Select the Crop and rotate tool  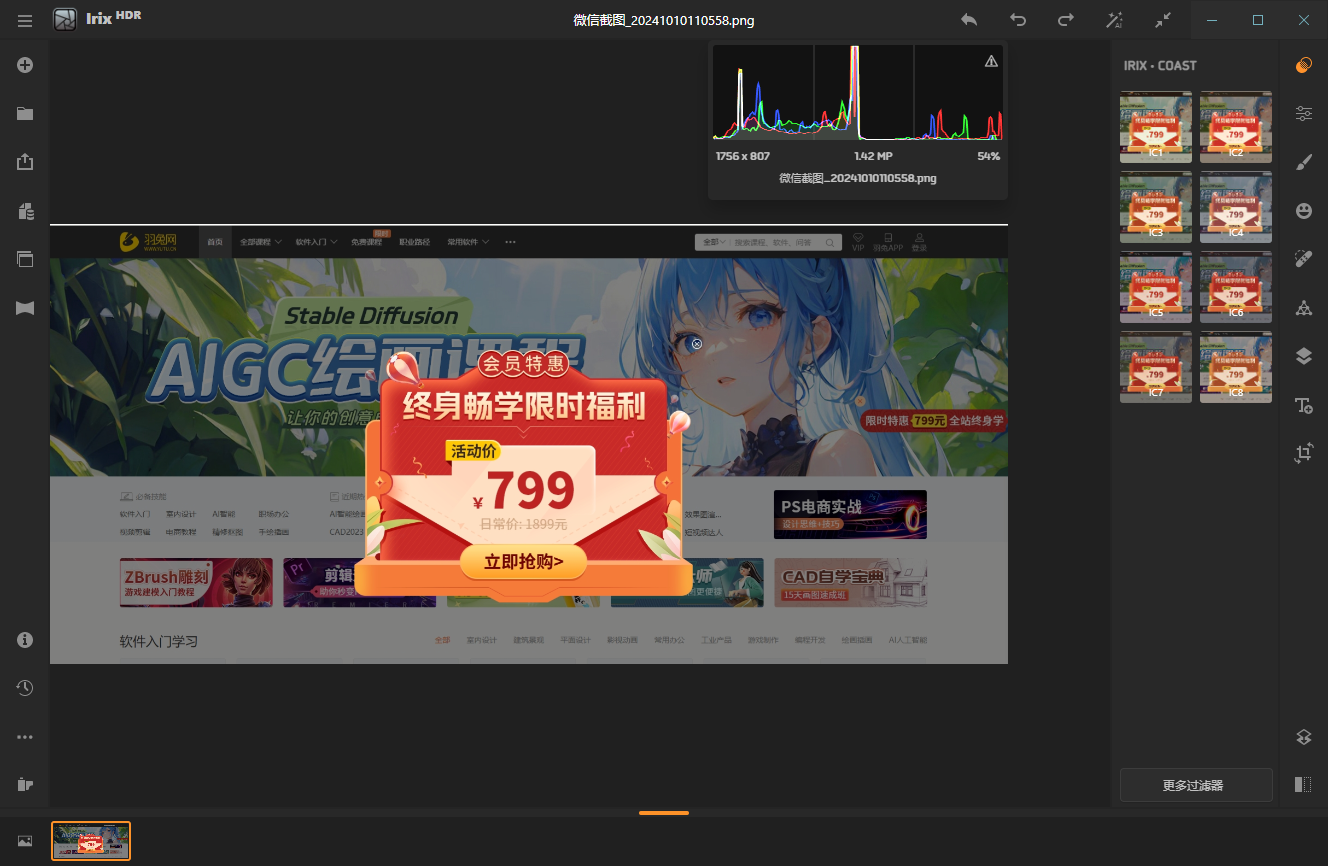coord(1303,452)
